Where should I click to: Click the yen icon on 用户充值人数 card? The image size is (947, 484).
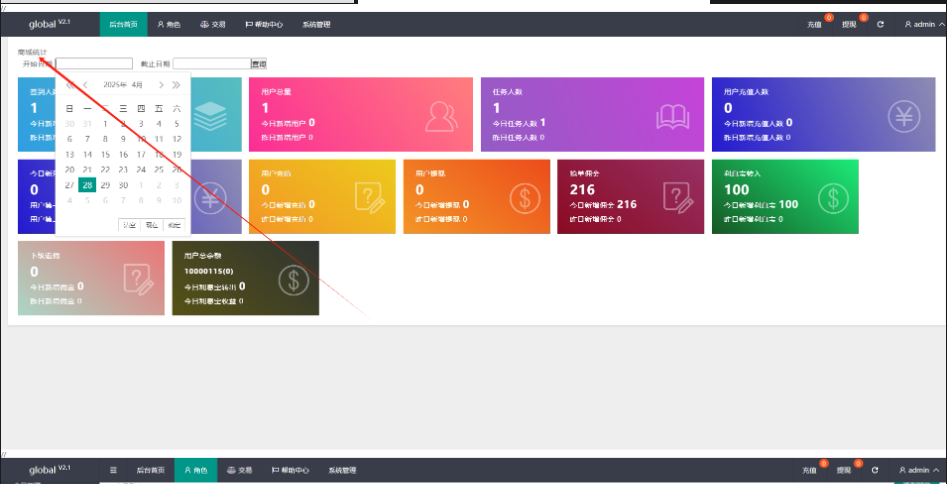click(x=904, y=116)
